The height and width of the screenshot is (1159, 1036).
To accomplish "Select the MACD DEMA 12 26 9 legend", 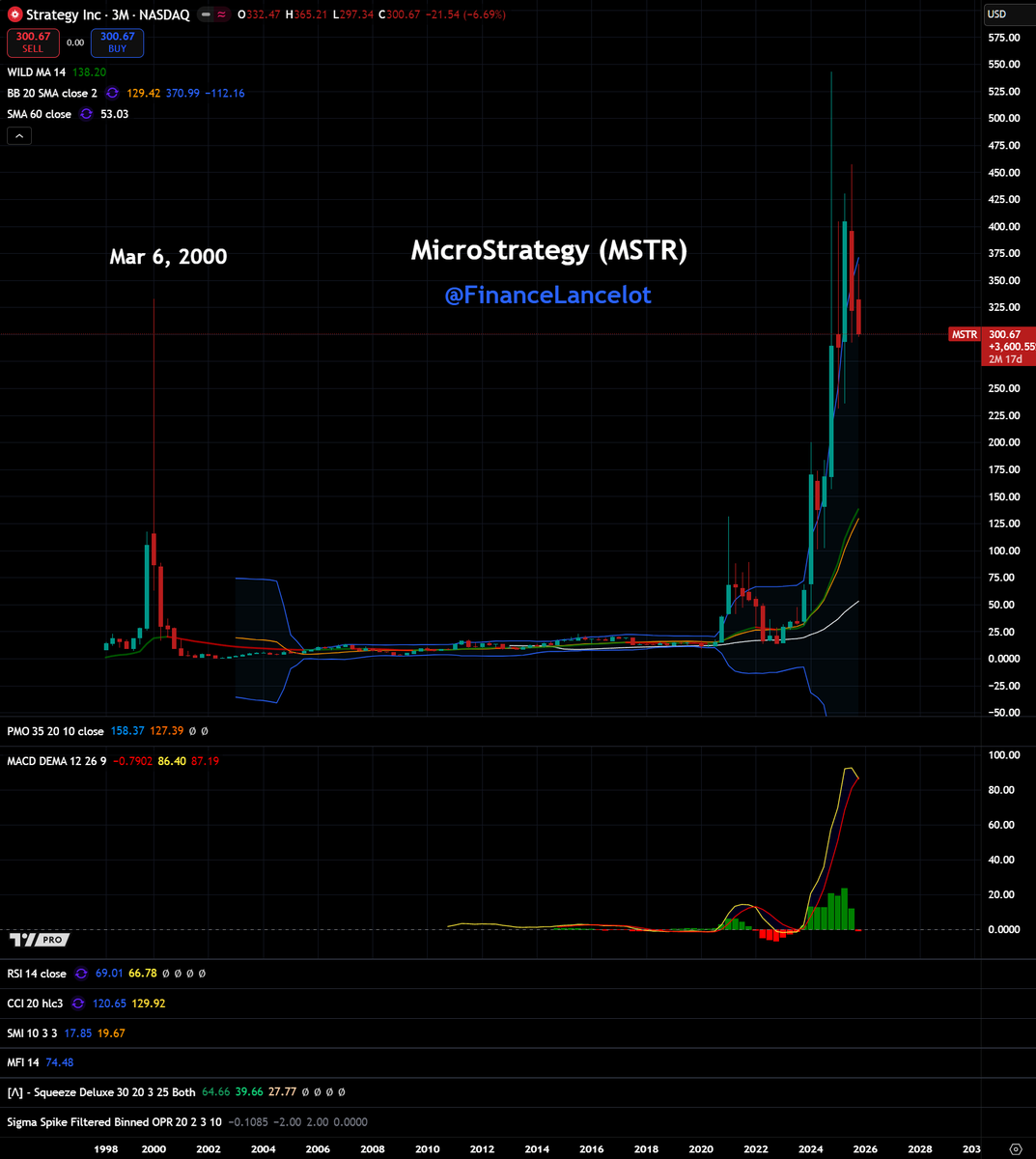I will coord(56,761).
